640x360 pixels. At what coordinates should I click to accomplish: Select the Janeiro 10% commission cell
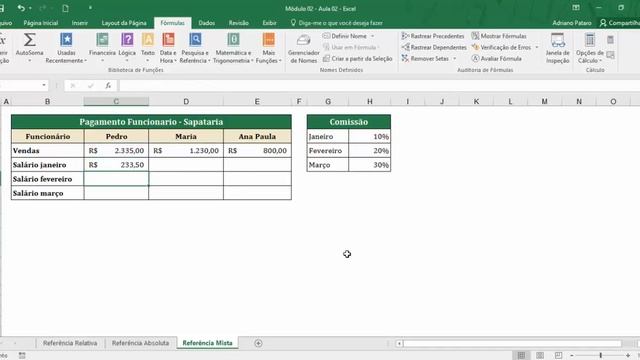pos(370,136)
